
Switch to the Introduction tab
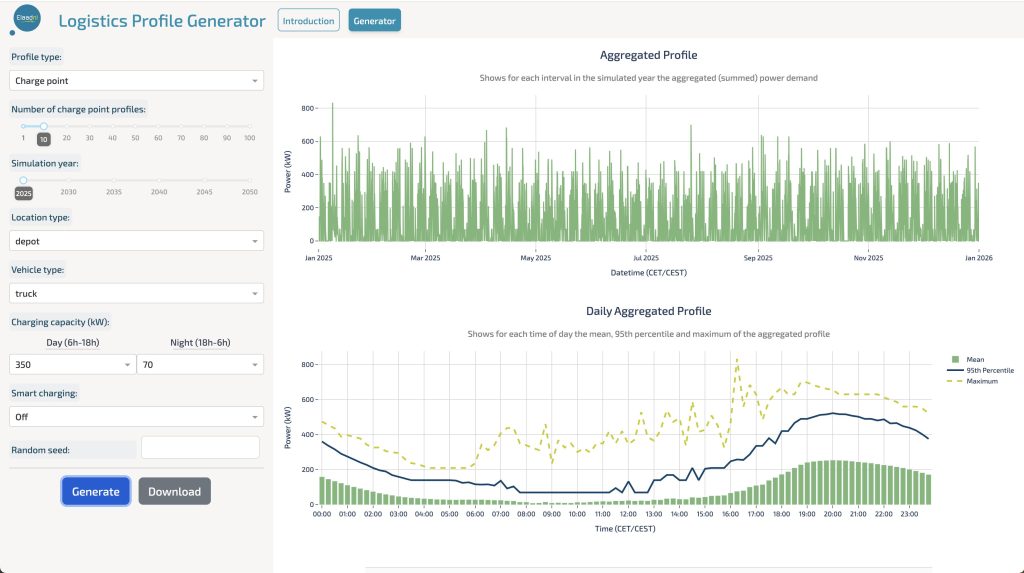308,21
